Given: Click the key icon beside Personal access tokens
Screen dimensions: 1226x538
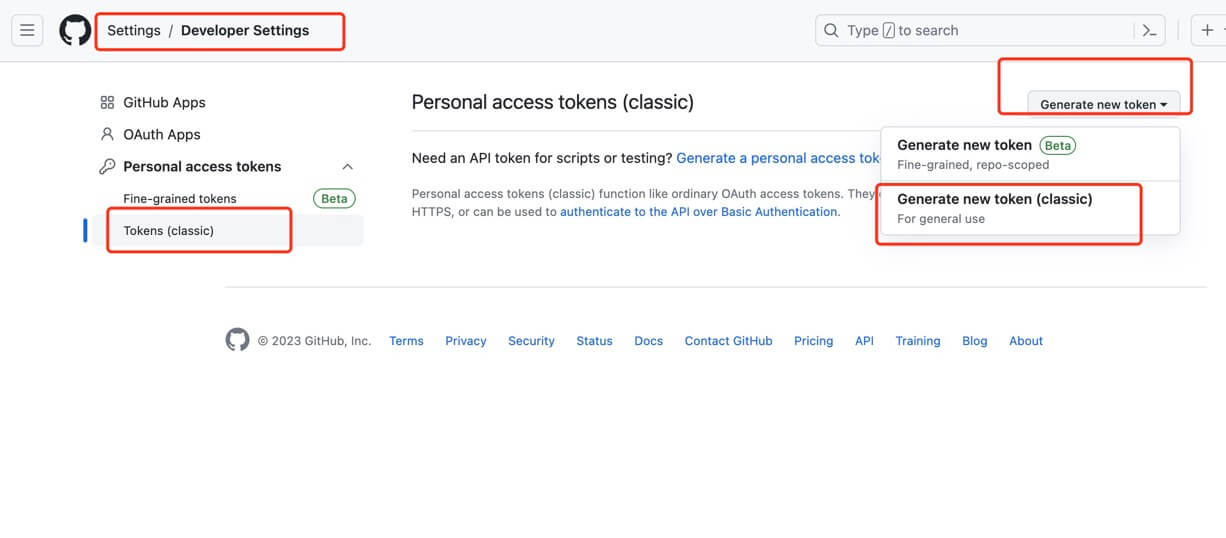Looking at the screenshot, I should (107, 166).
